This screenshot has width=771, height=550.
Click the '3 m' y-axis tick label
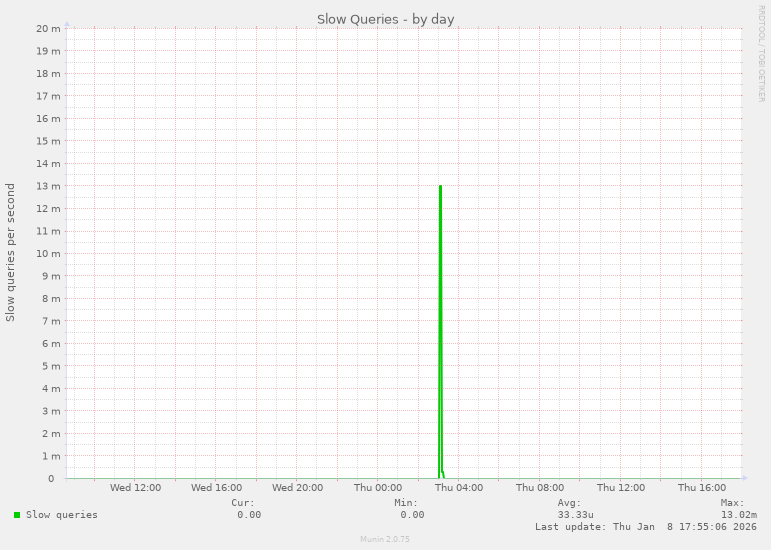point(51,411)
